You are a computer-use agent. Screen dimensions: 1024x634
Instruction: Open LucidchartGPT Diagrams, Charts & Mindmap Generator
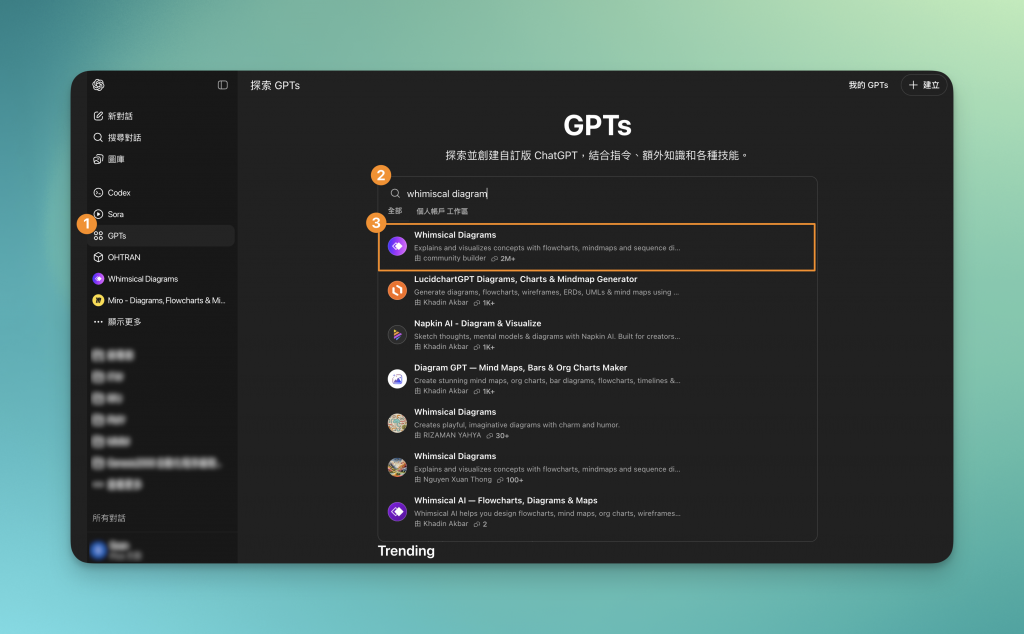coord(597,291)
